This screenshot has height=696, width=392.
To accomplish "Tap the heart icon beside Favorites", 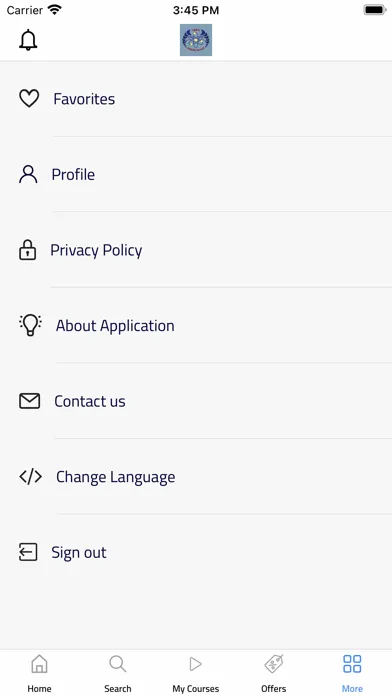I will [x=29, y=99].
